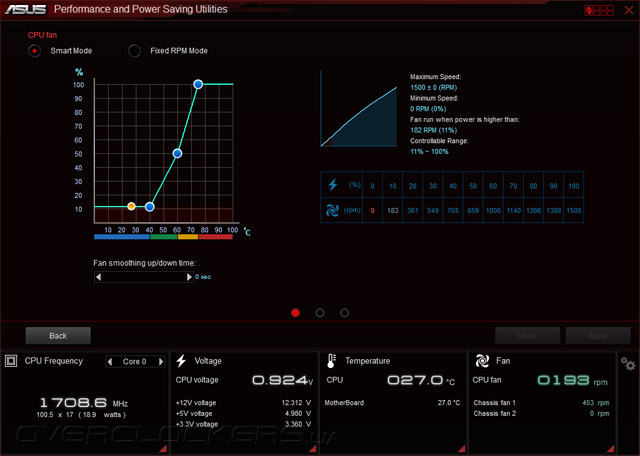Click the 100% point on fan curve
640x456 pixels.
(198, 84)
